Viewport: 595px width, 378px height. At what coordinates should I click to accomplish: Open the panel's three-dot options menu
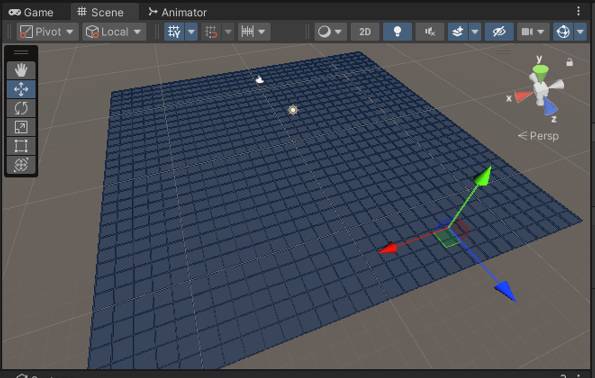578,11
